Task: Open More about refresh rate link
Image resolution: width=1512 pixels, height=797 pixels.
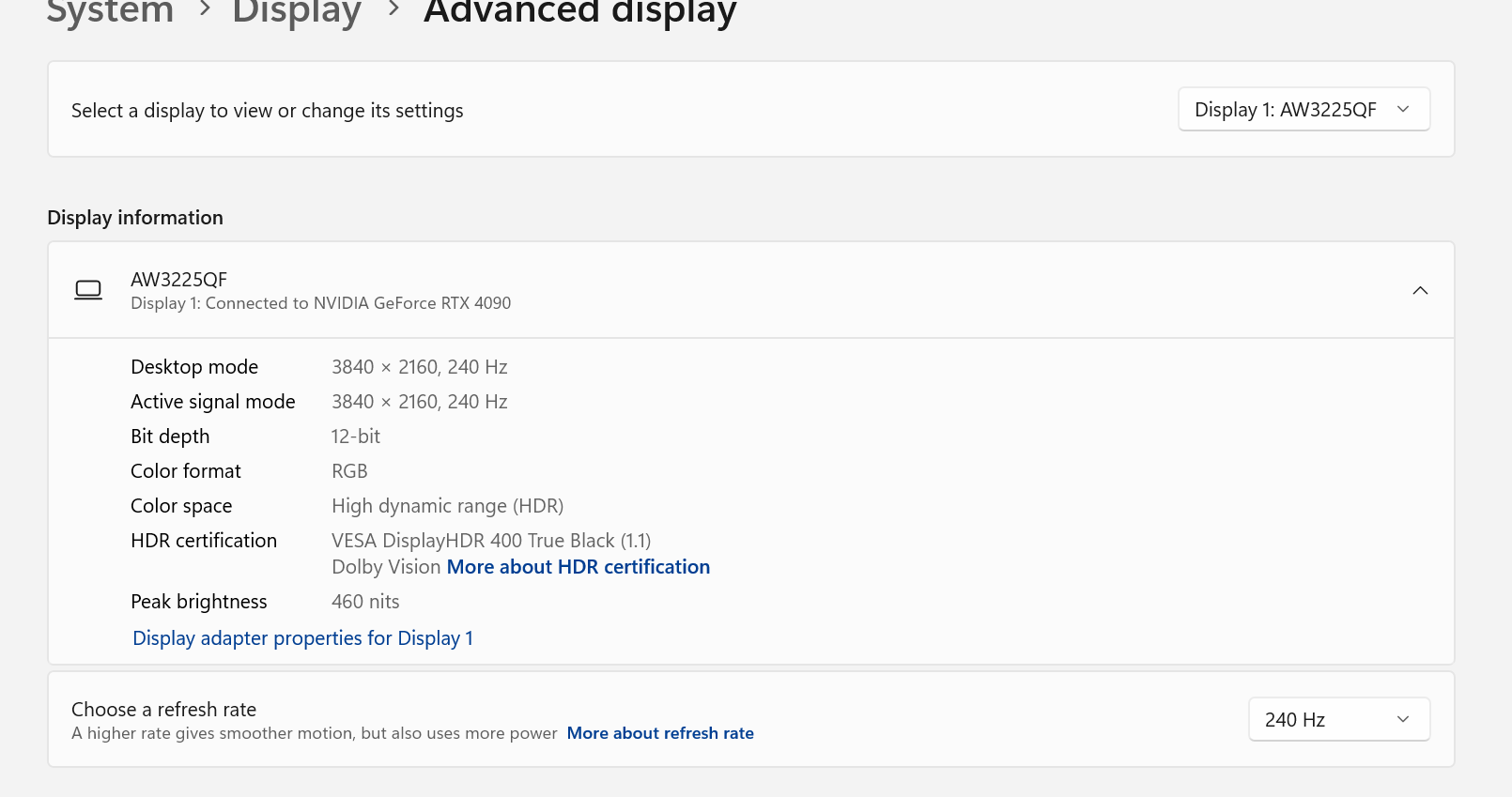Action: click(660, 733)
